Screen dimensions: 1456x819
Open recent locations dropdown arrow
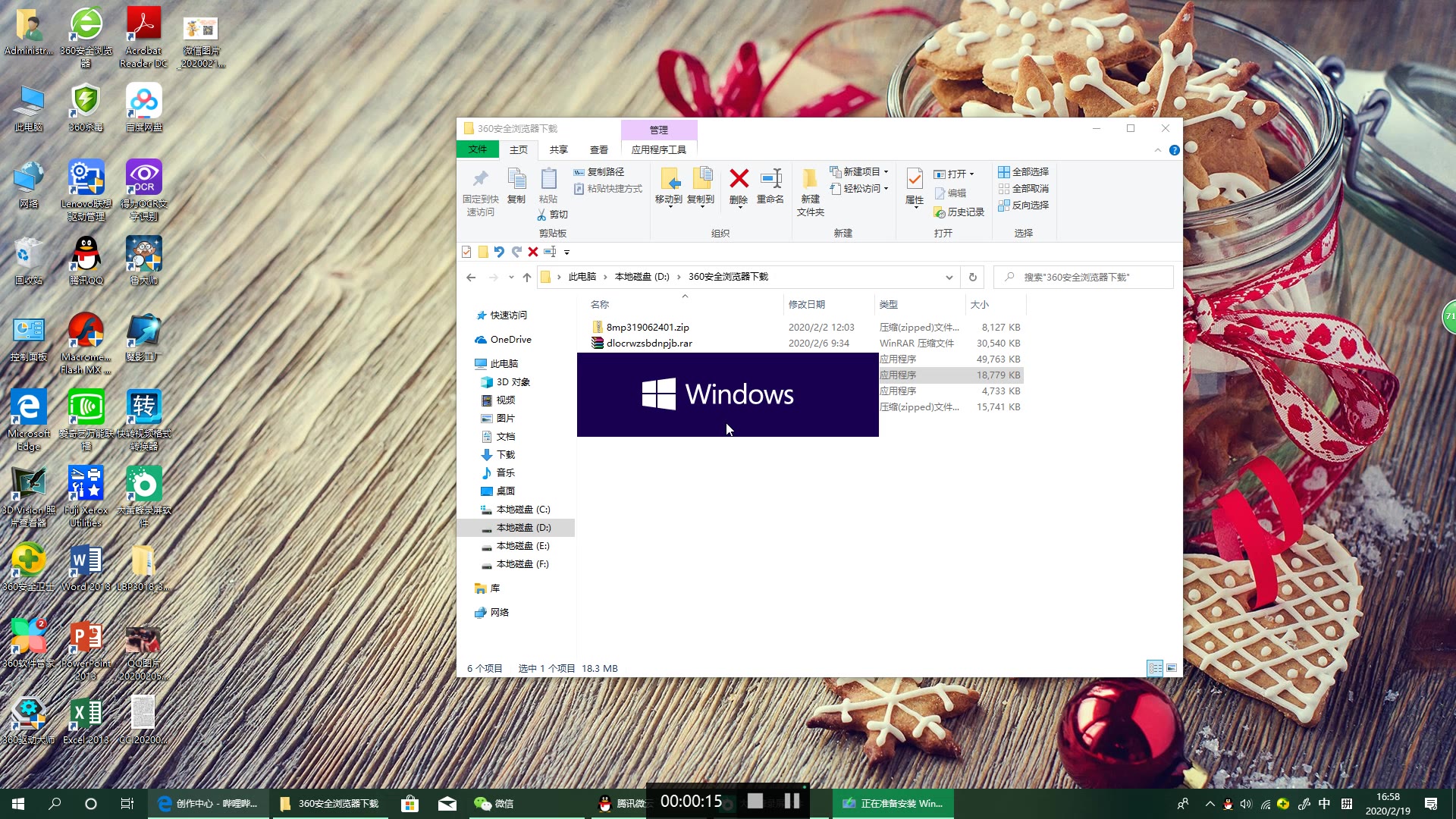[511, 278]
